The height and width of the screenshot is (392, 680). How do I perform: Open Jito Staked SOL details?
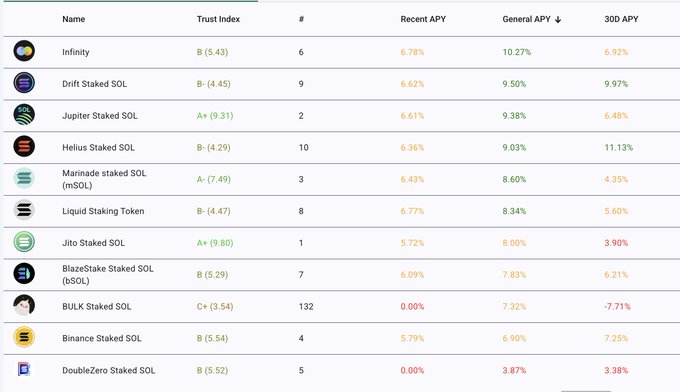pos(94,243)
